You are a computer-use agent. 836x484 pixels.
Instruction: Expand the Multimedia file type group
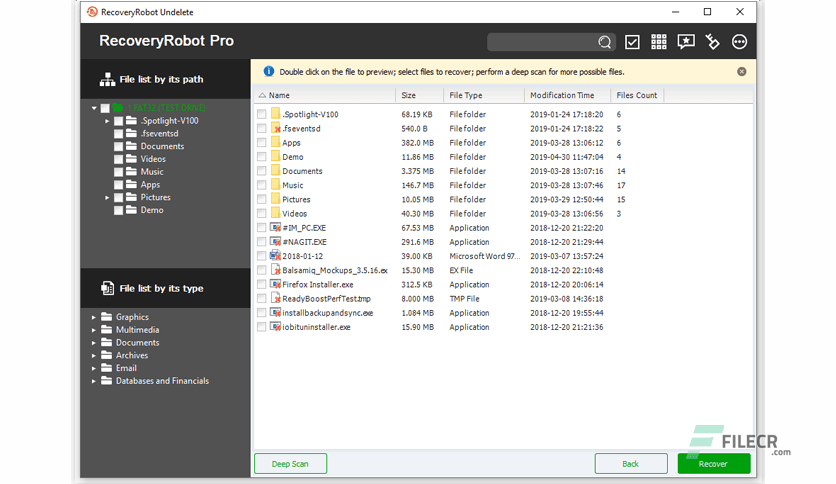94,330
